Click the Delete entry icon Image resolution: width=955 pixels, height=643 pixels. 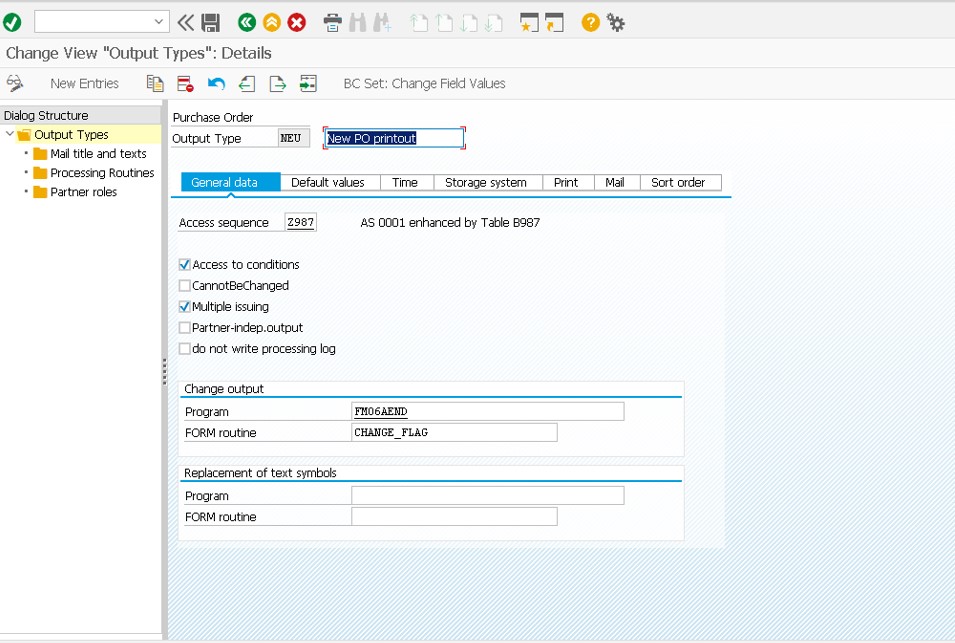185,83
